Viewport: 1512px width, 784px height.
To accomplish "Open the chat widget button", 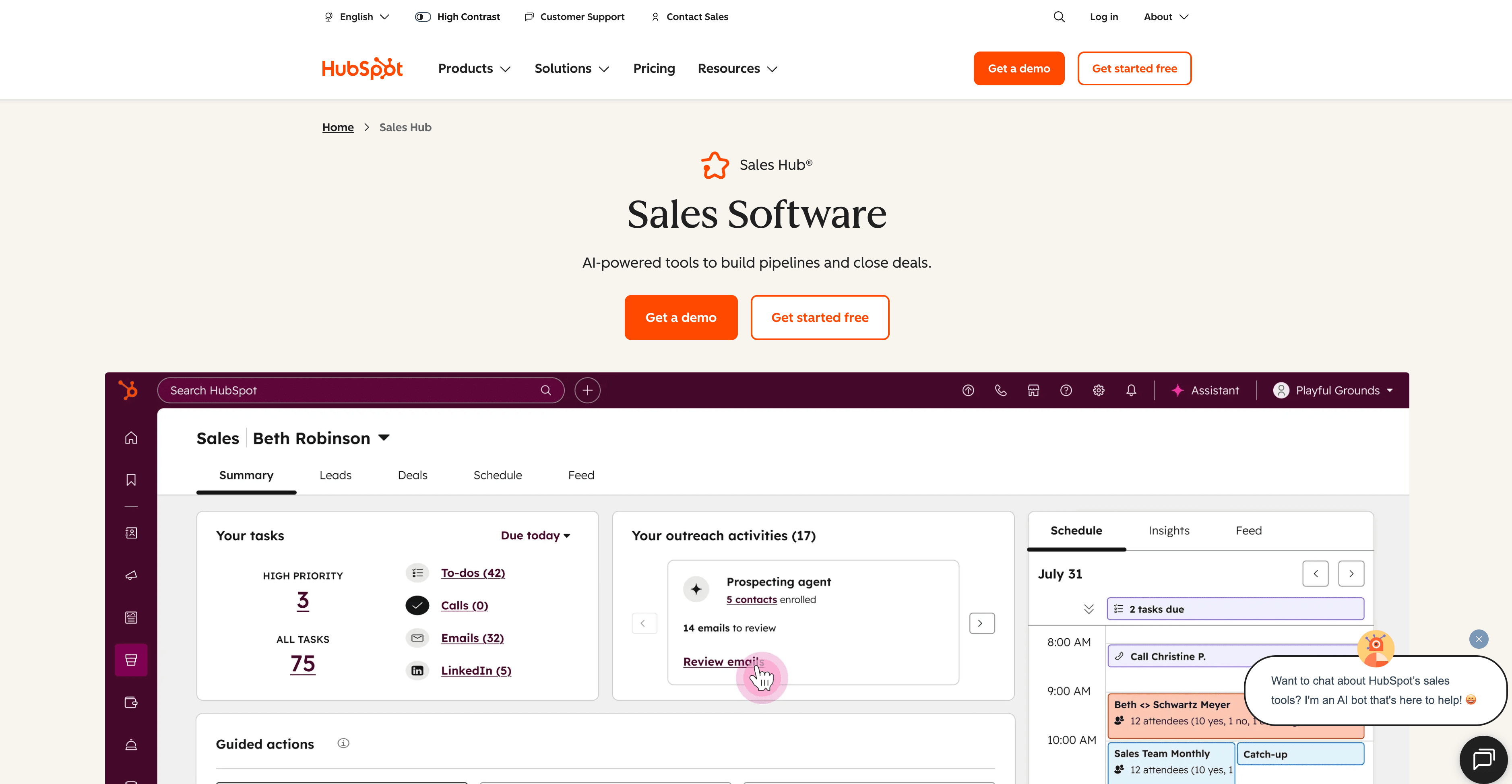I will click(x=1484, y=759).
